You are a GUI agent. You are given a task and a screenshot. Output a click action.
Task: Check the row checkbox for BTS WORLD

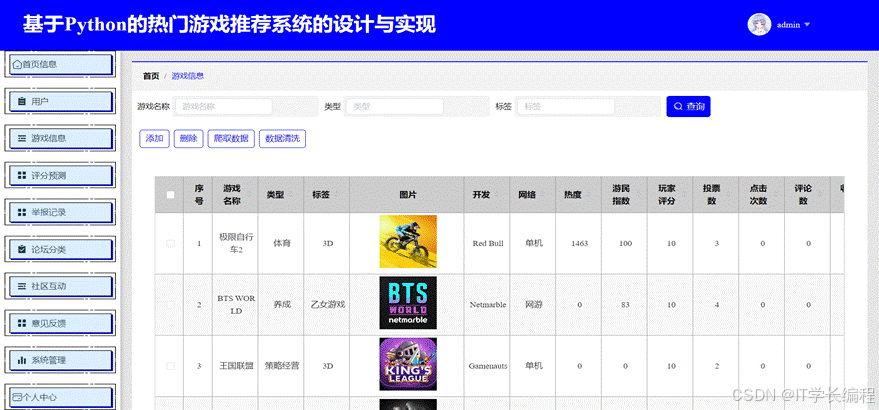pyautogui.click(x=170, y=305)
